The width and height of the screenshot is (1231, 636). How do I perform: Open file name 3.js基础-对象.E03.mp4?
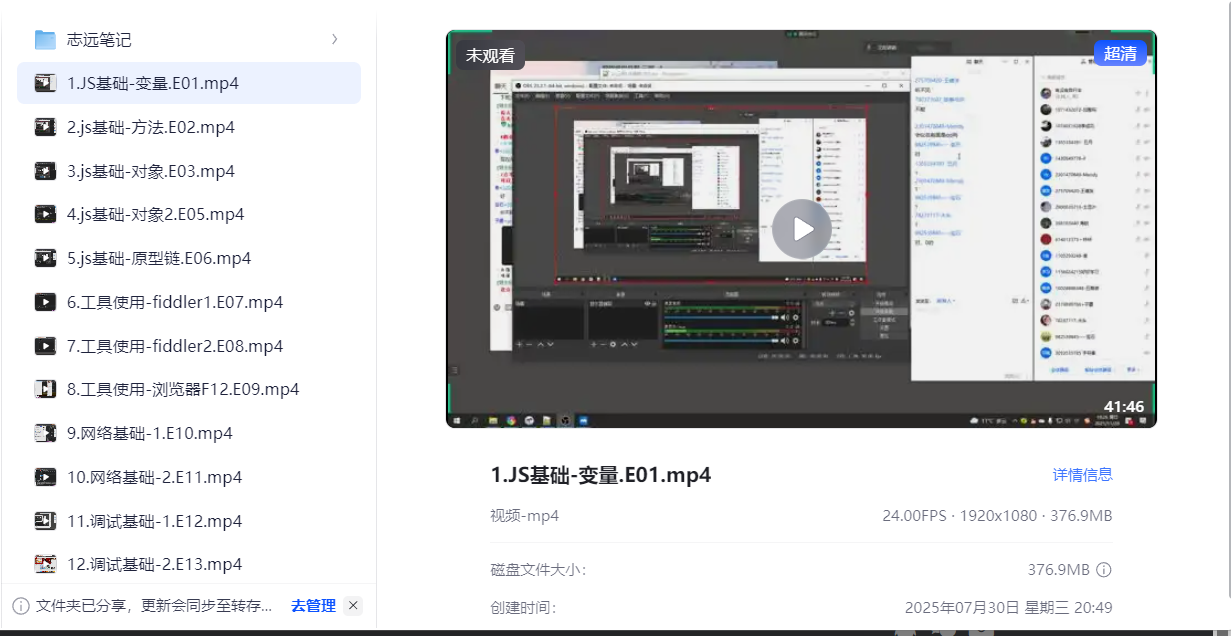pos(151,171)
